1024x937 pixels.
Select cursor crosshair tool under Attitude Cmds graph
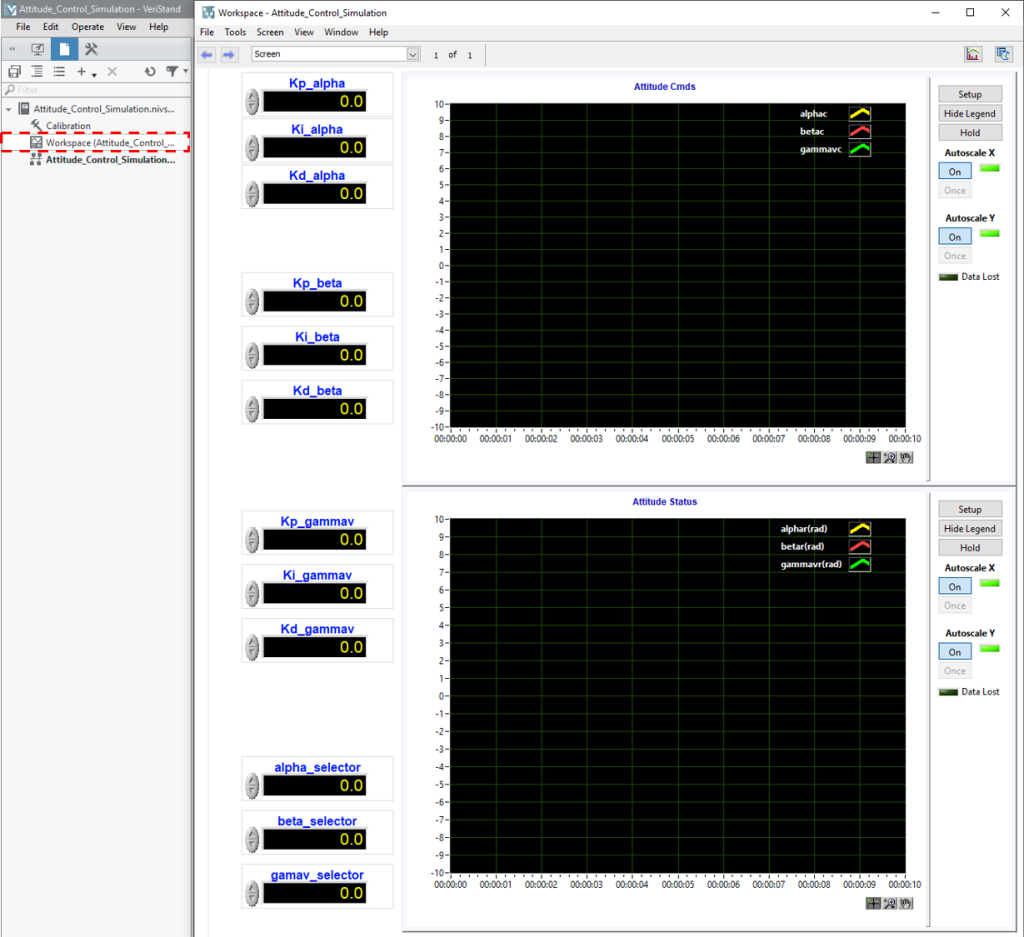pos(873,458)
